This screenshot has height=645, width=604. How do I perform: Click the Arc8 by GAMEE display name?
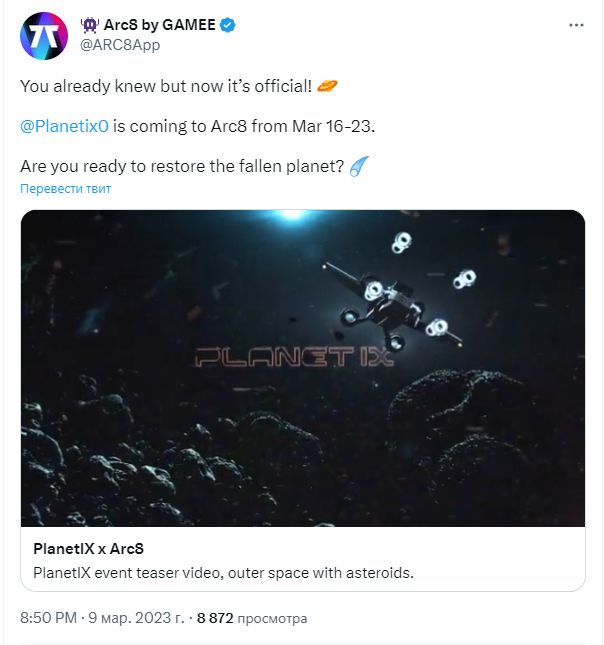[x=160, y=25]
